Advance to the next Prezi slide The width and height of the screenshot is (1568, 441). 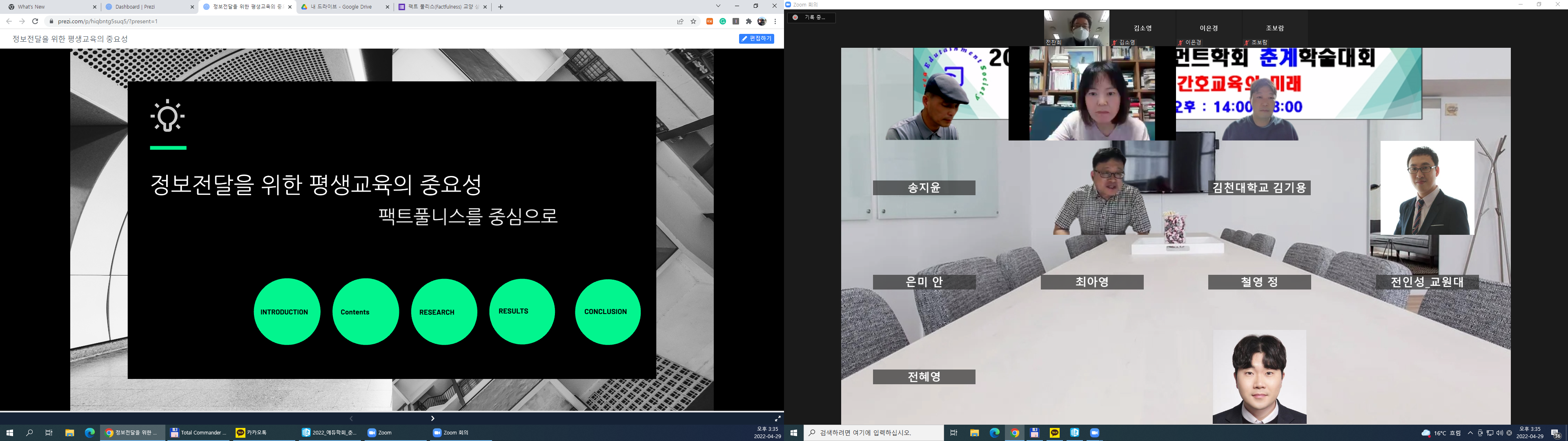coord(432,419)
